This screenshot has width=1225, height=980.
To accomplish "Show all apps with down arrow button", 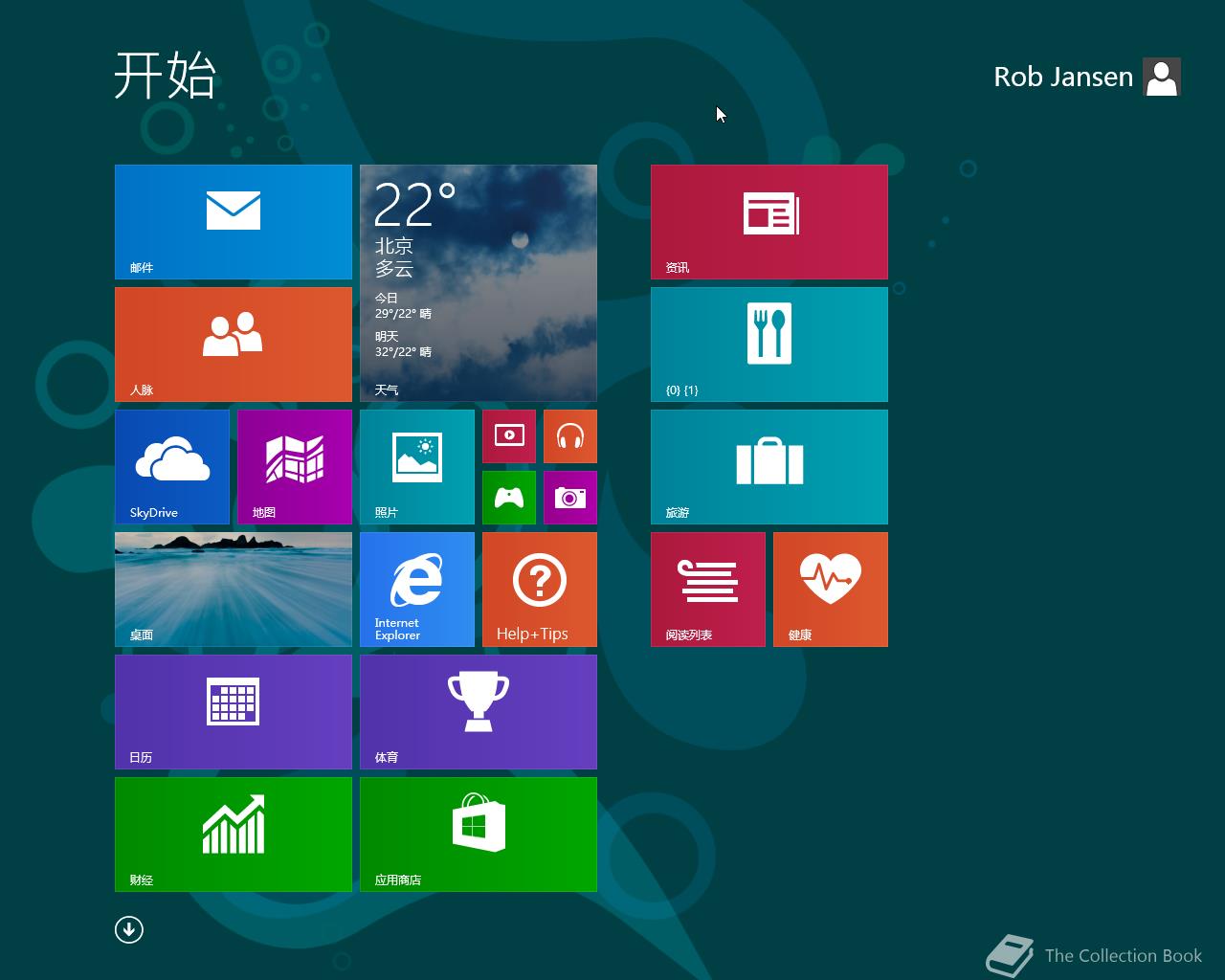I will coord(129,929).
